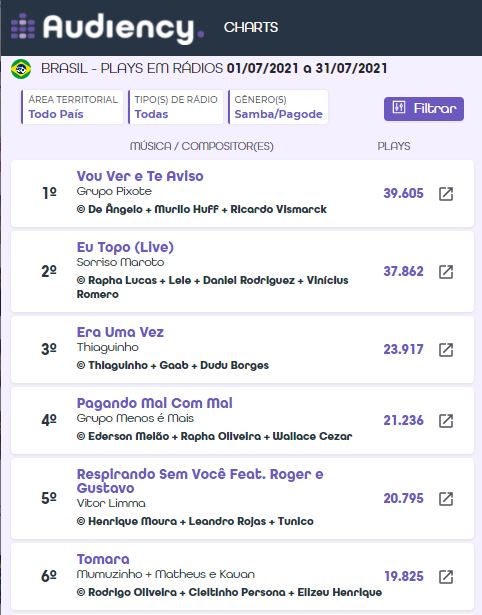Open the Gênero(s) Samba/Pagode filter
The width and height of the screenshot is (482, 615).
coord(278,107)
